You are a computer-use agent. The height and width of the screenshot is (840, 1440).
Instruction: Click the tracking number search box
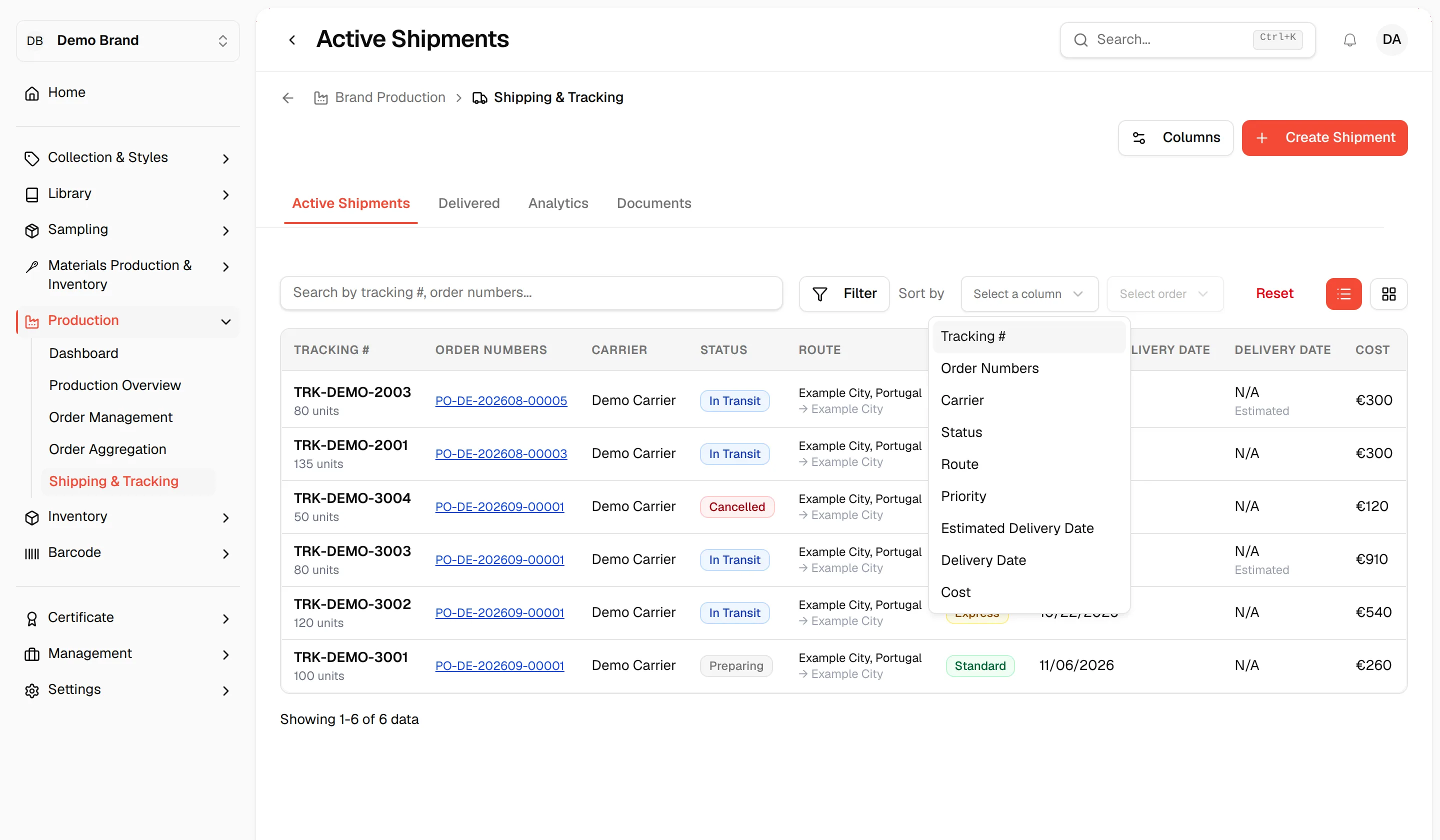coord(531,293)
